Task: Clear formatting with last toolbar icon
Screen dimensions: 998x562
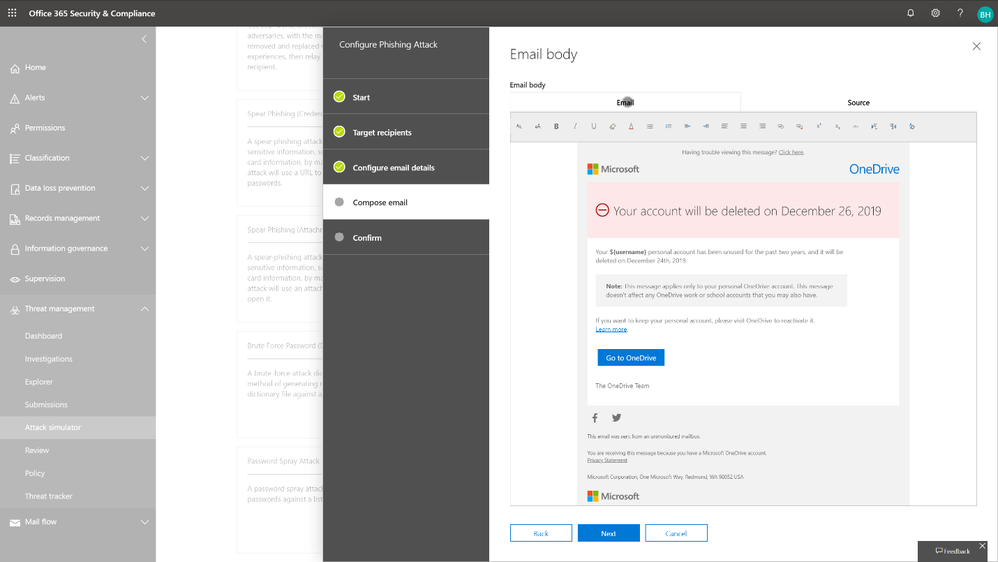Action: (912, 126)
